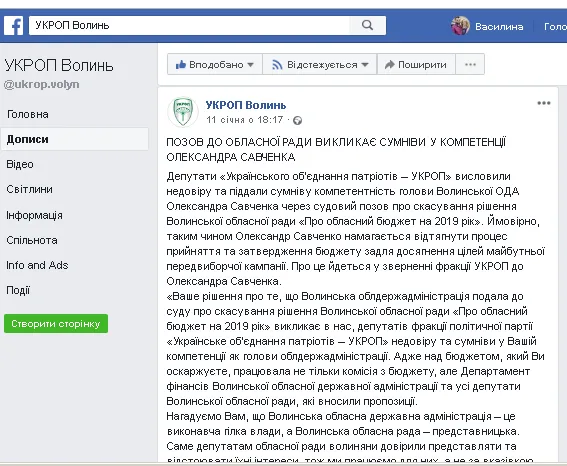Click the dropdown arrow next to Відстежується
The image size is (567, 466).
(x=365, y=65)
